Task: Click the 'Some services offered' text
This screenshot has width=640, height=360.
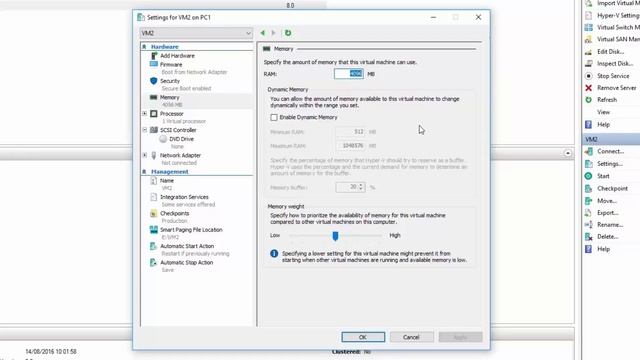Action: click(x=188, y=204)
